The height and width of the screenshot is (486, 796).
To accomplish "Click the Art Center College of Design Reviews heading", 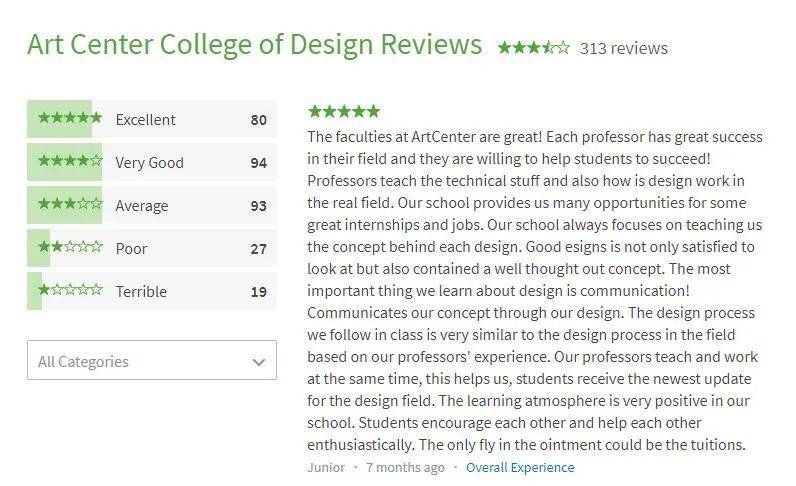I will [x=255, y=45].
